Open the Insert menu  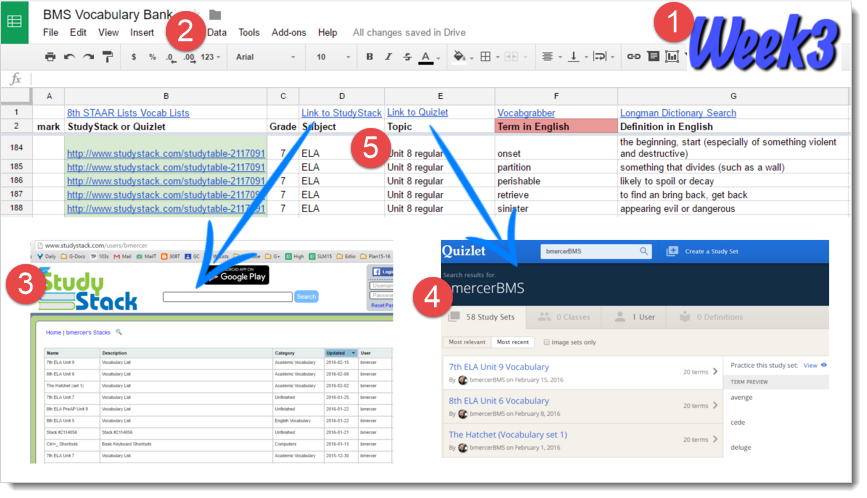click(142, 33)
